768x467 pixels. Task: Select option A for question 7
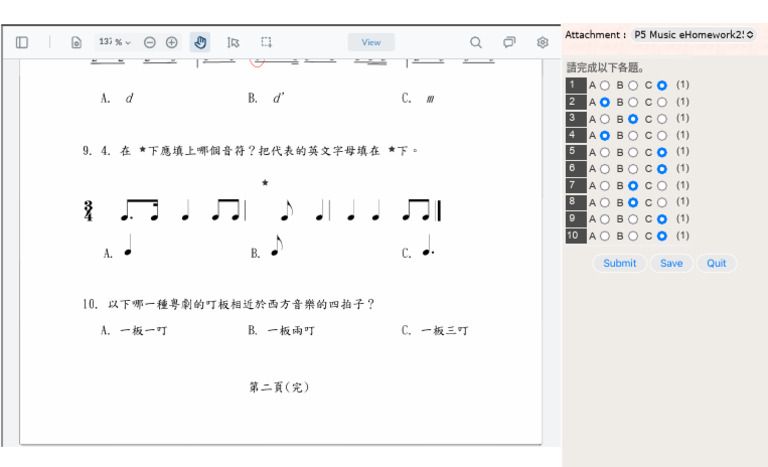pos(605,186)
